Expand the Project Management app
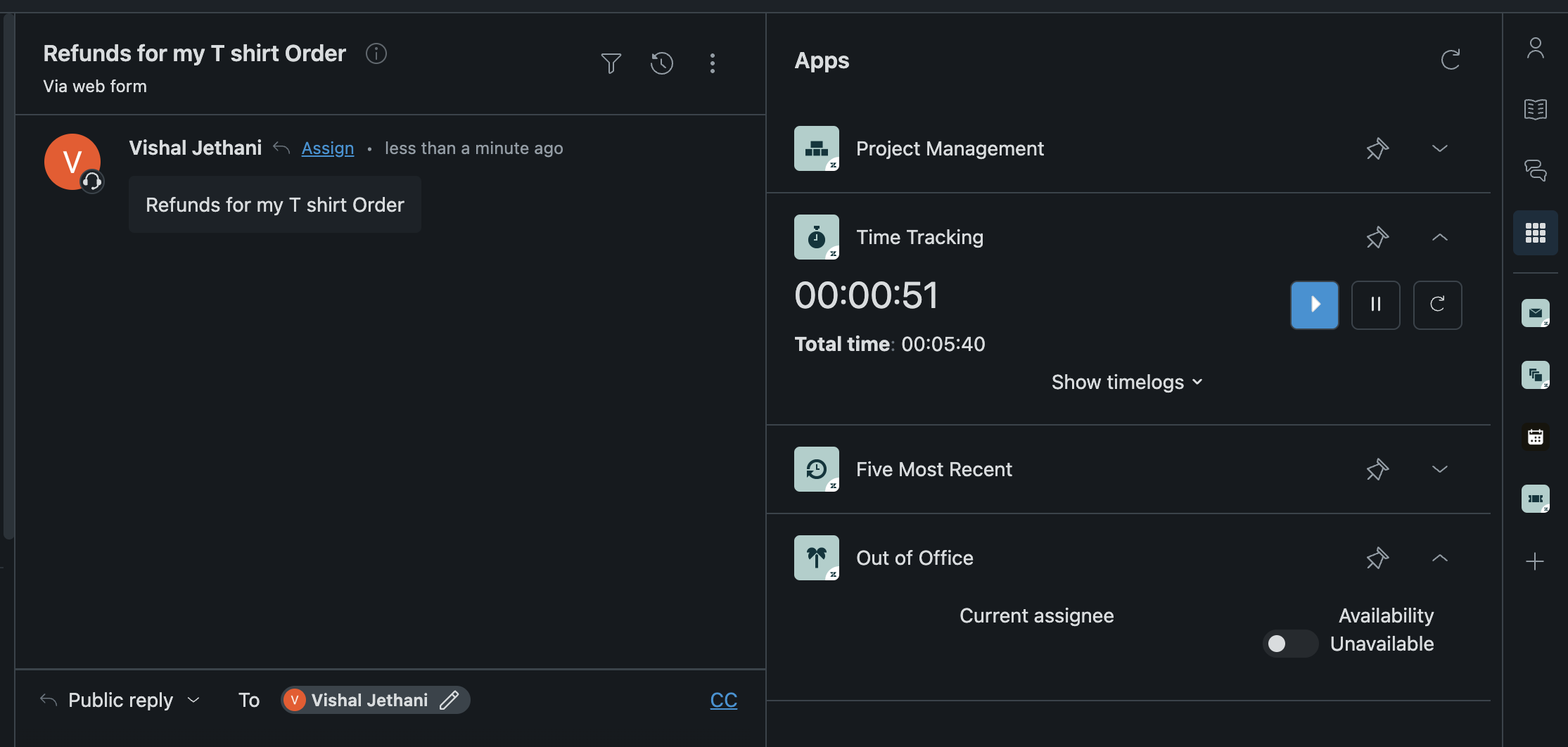The height and width of the screenshot is (747, 1568). (x=1439, y=149)
